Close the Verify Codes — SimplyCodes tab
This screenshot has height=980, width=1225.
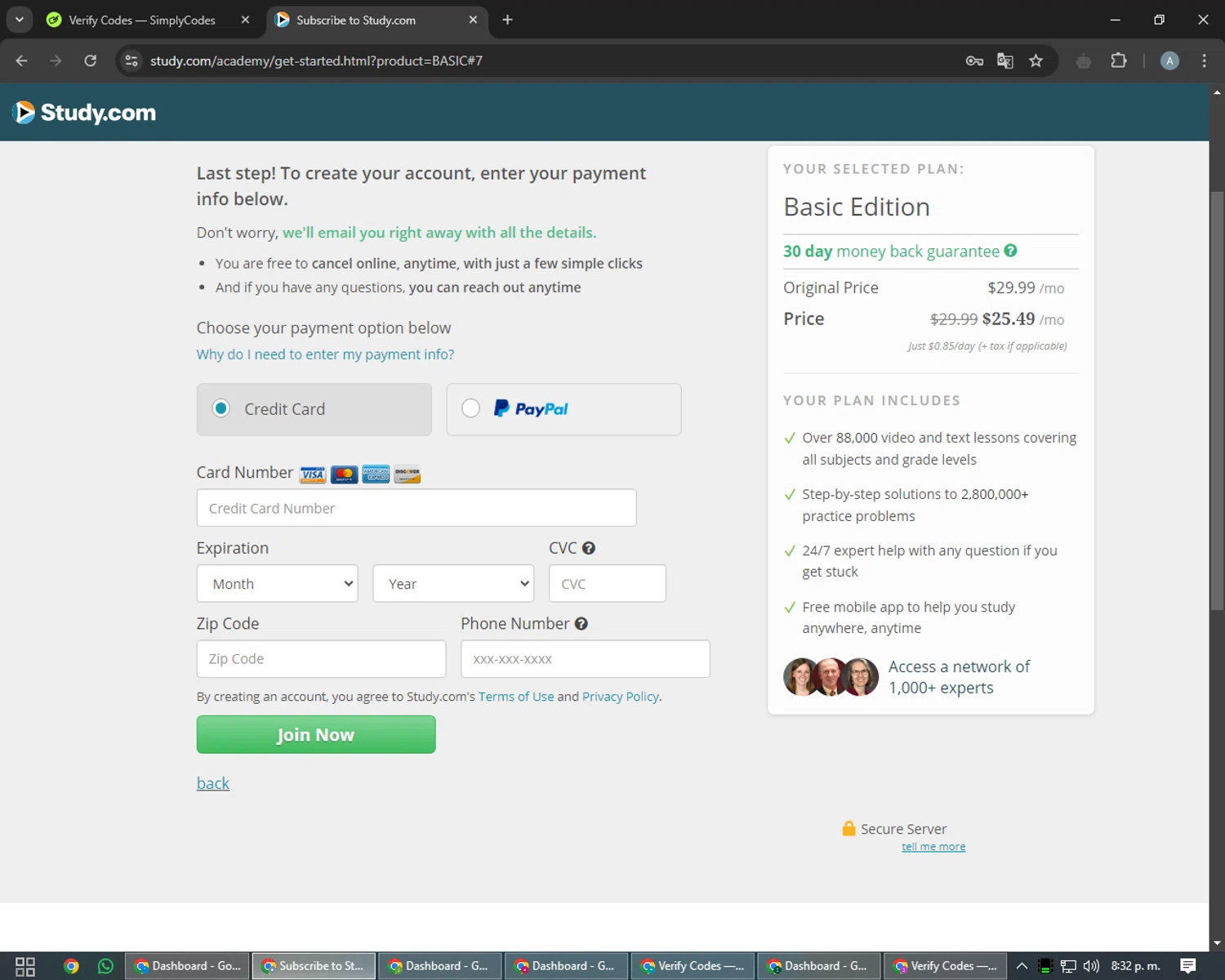pos(245,20)
